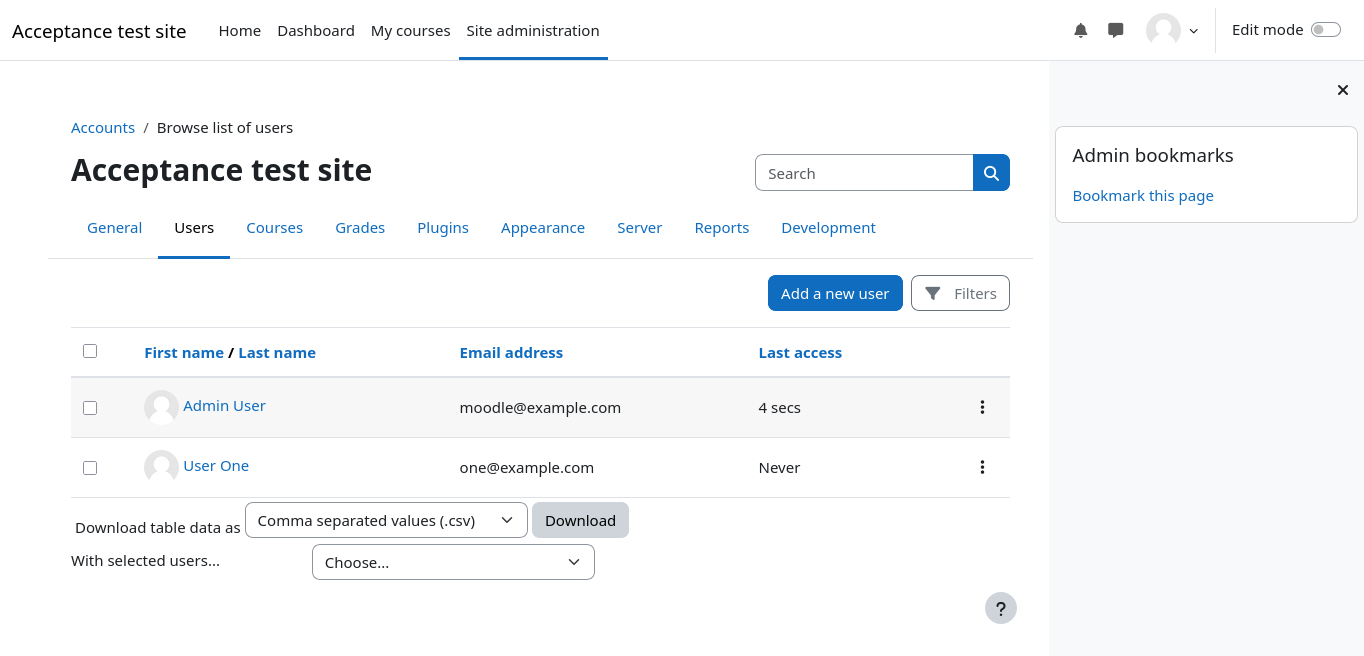Click the help question mark button
1364x656 pixels.
coord(1000,608)
